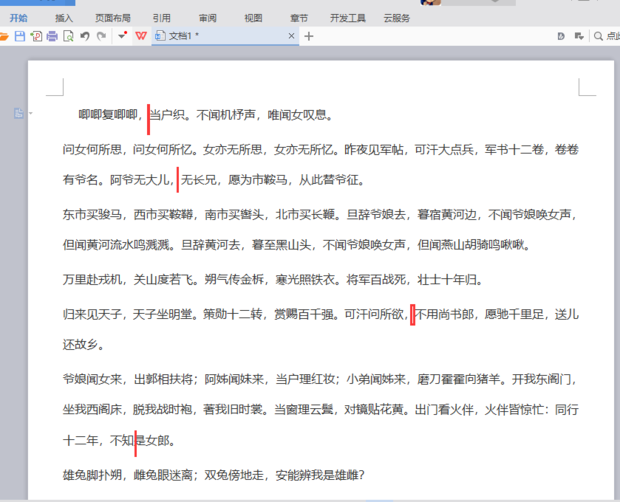Click the text 安能辨我是雄雌
Screen dimensions: 620x502
316,475
